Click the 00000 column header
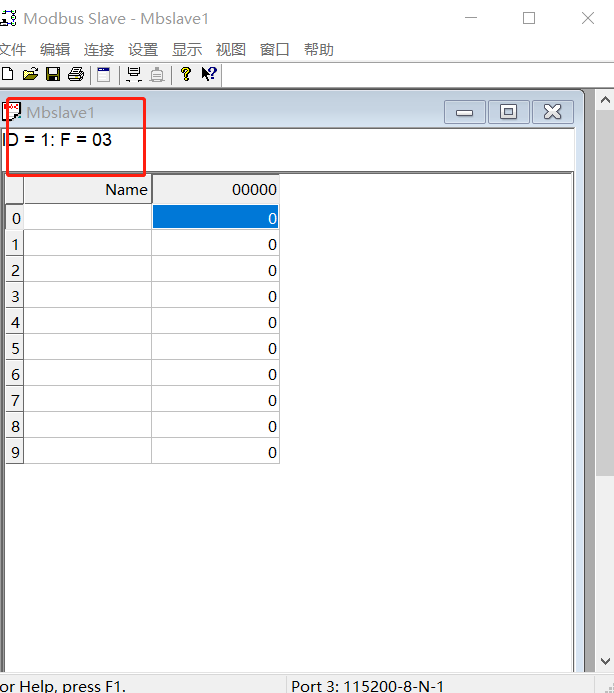The height and width of the screenshot is (693, 614). (x=215, y=190)
